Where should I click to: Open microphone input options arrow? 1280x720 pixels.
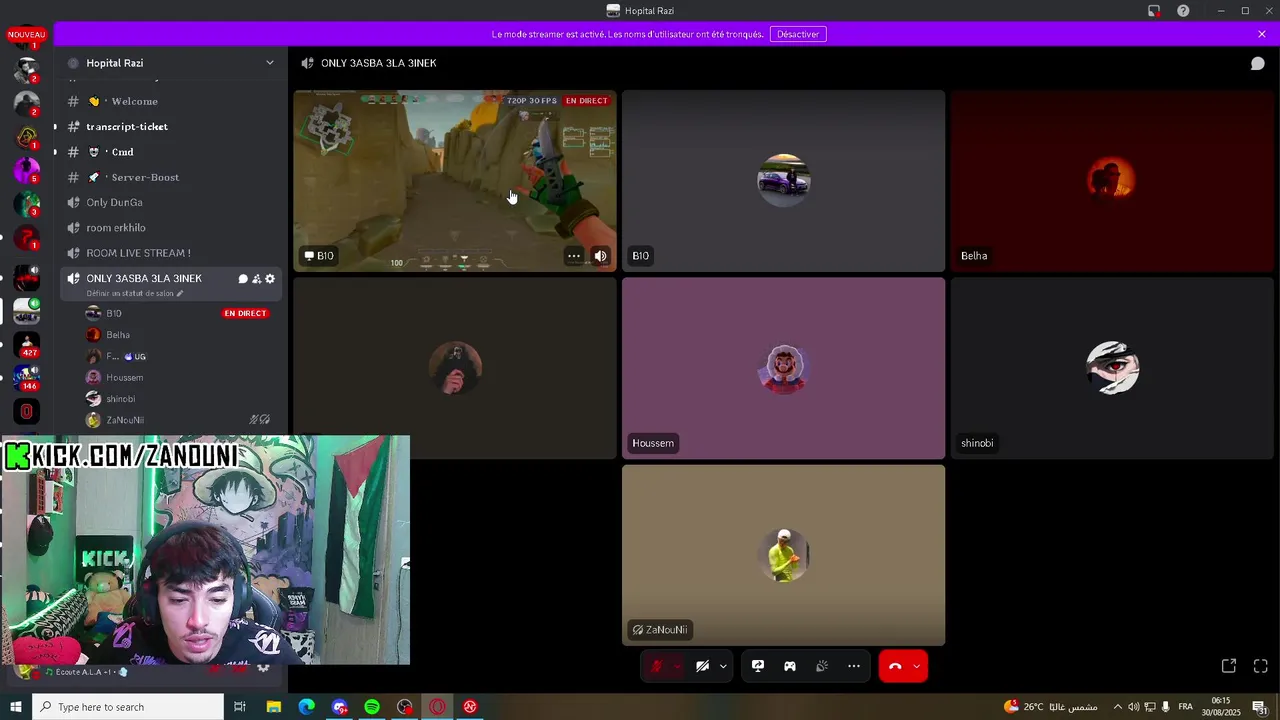tap(677, 666)
